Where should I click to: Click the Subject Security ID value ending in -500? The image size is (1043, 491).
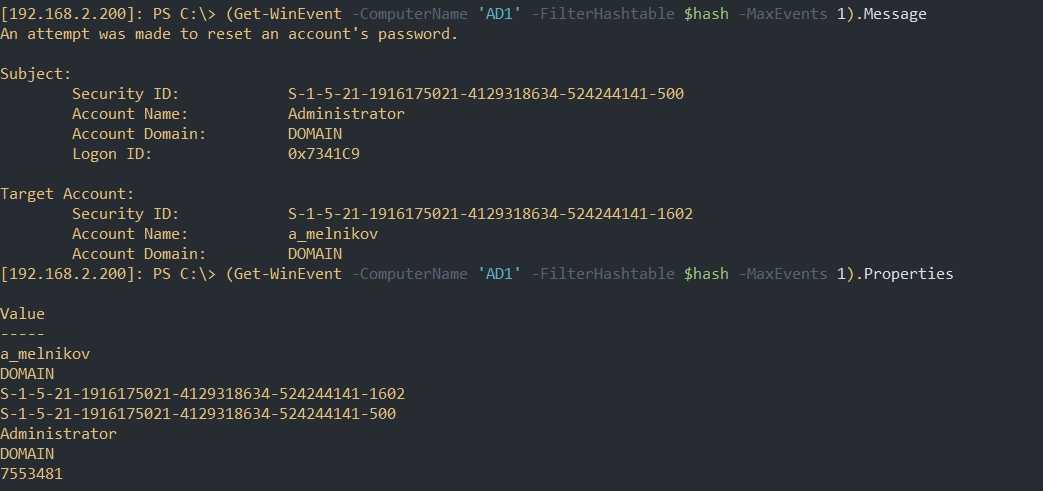point(486,94)
